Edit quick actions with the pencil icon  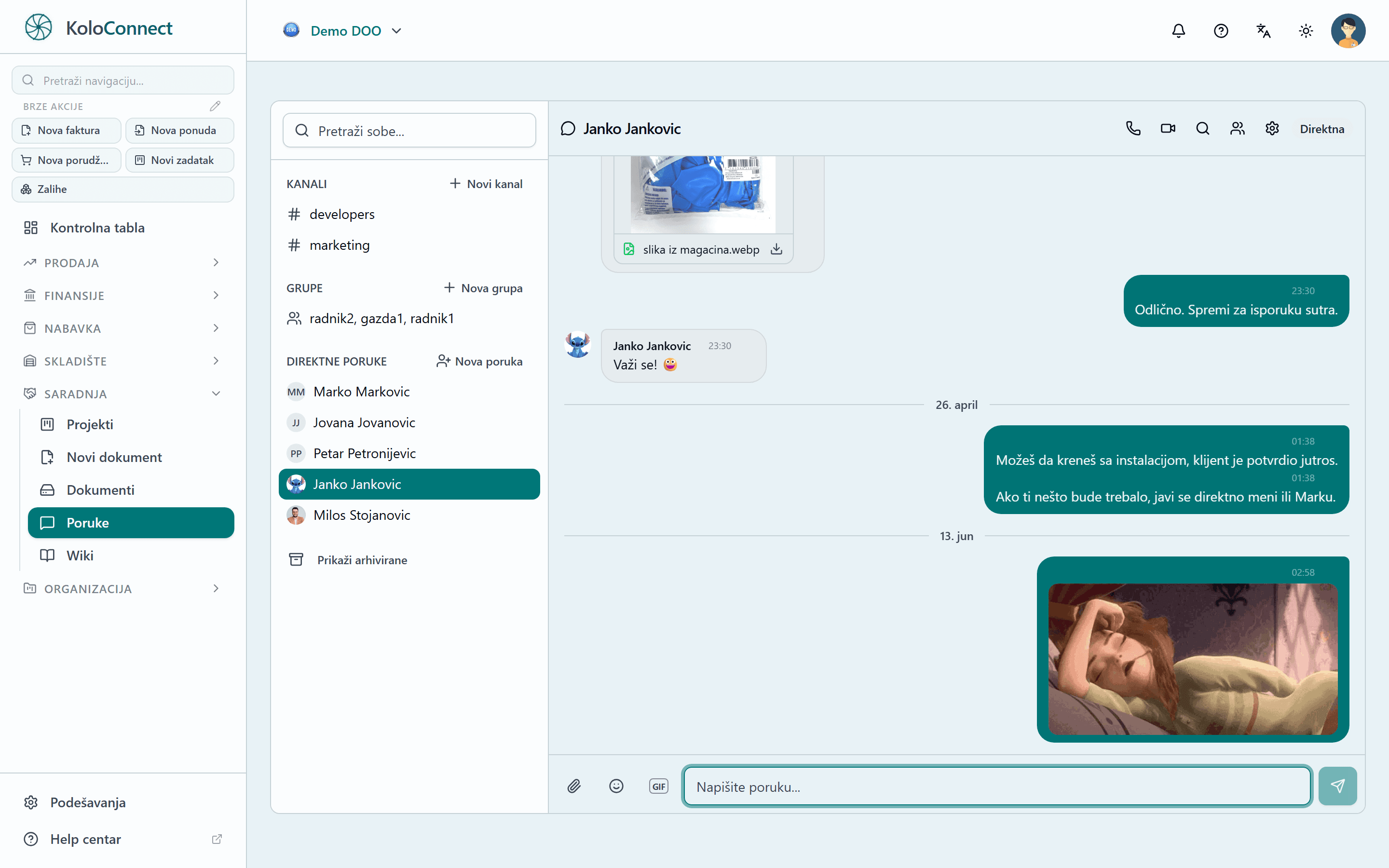(x=215, y=106)
